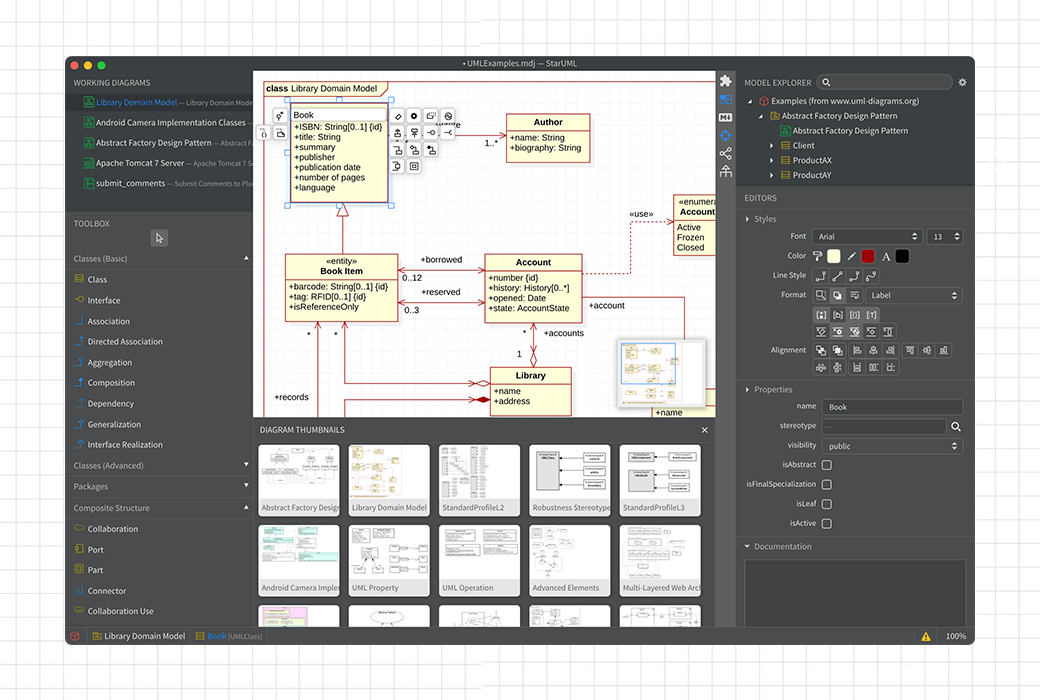Toggle the isAbstract checkbox
Screen dimensions: 1040x700
(x=826, y=465)
